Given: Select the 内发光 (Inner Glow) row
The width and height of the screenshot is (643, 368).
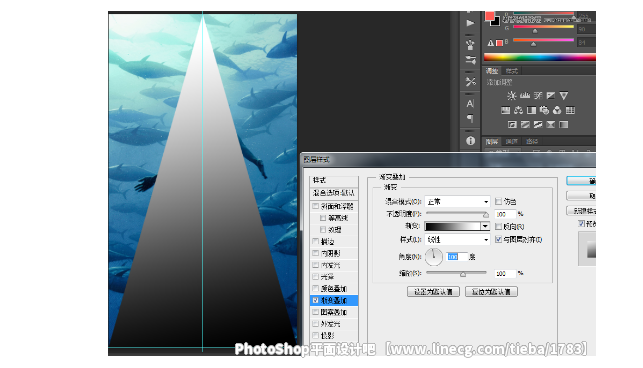Looking at the screenshot, I should [334, 265].
